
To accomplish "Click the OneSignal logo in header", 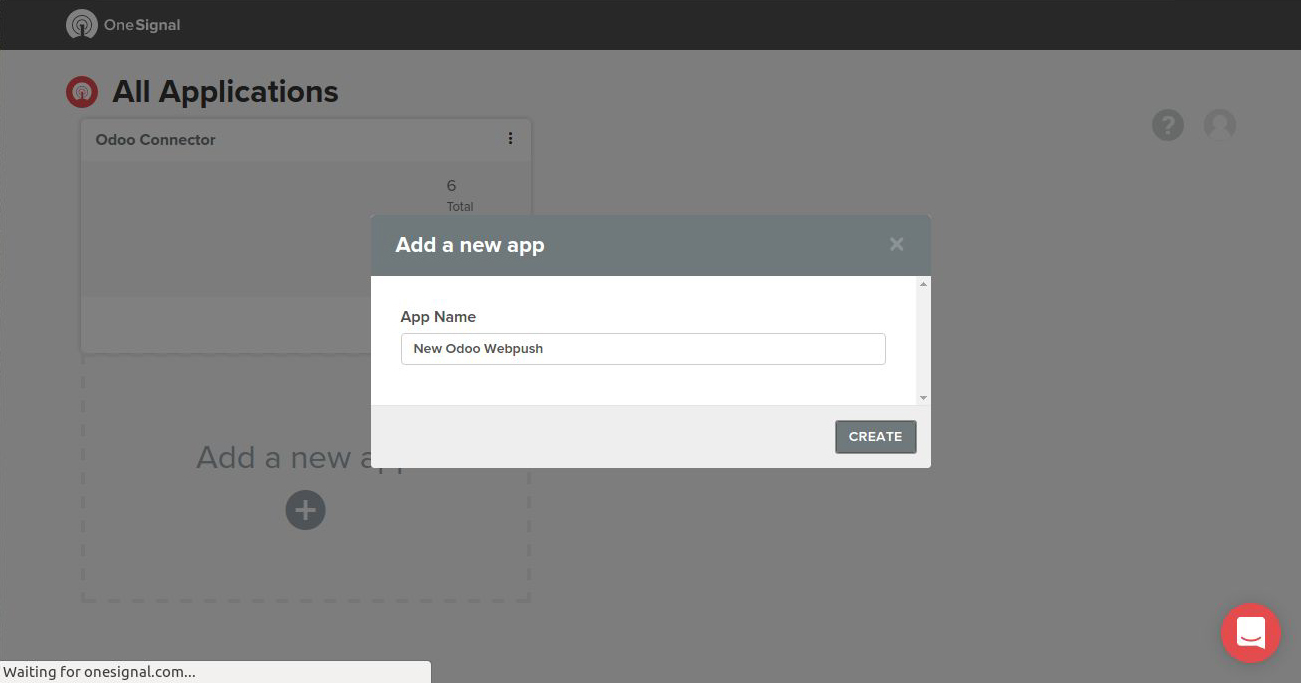I will coord(123,25).
